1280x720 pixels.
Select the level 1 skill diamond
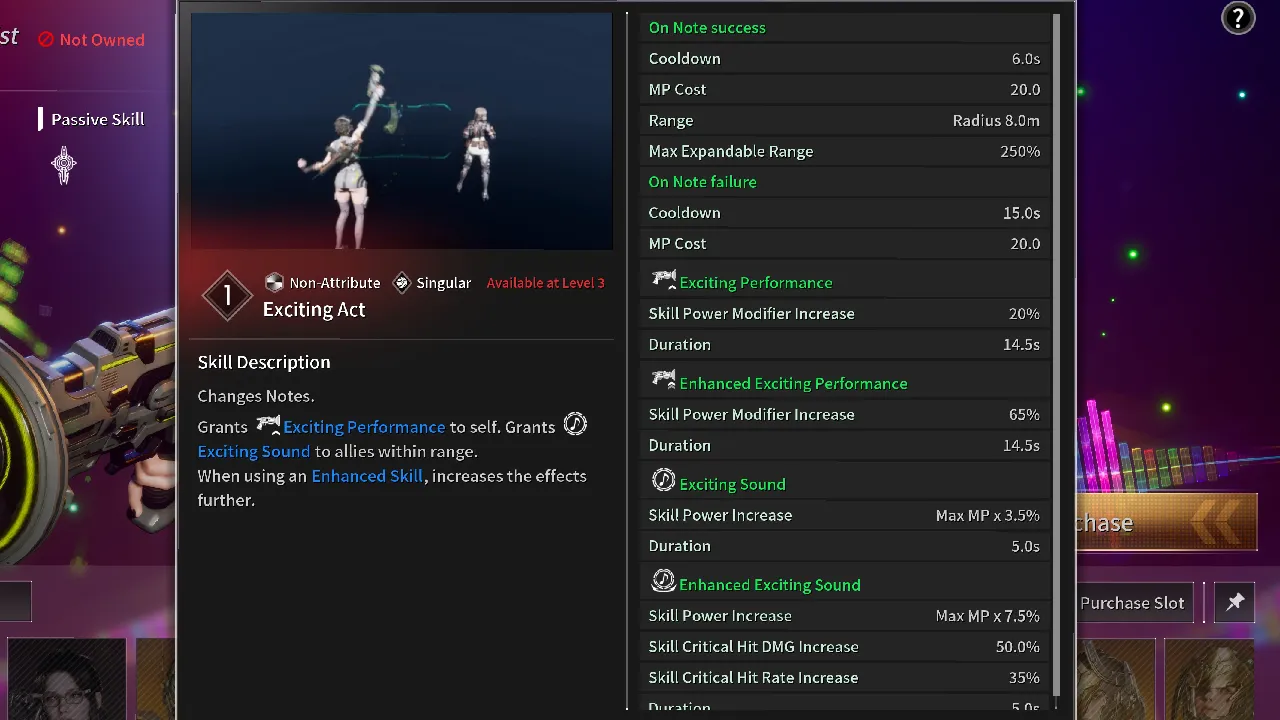tap(227, 295)
